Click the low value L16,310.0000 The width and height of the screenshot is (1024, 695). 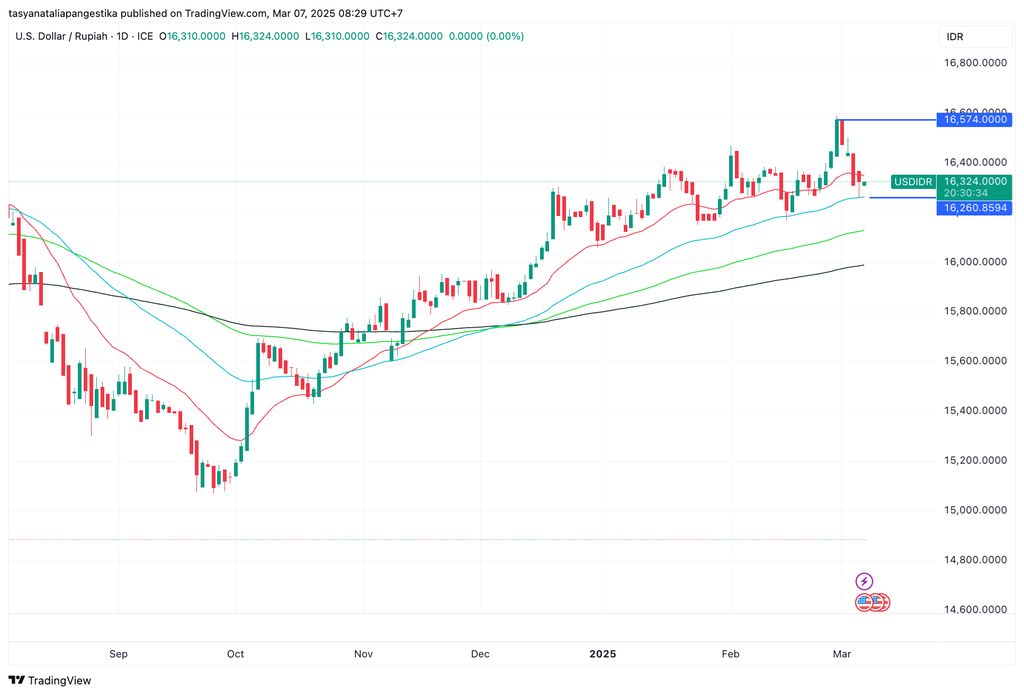337,37
